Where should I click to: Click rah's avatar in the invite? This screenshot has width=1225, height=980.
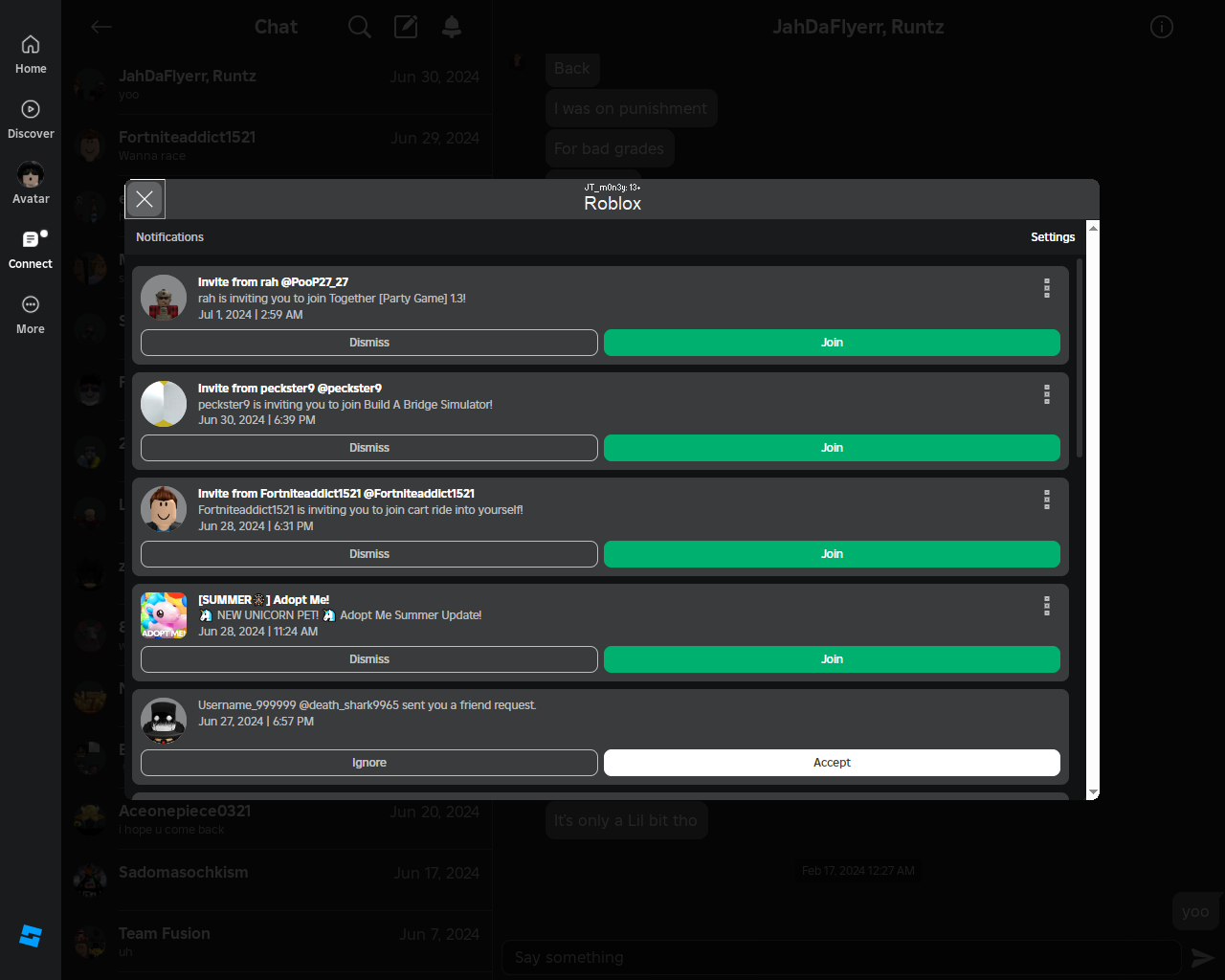point(164,298)
